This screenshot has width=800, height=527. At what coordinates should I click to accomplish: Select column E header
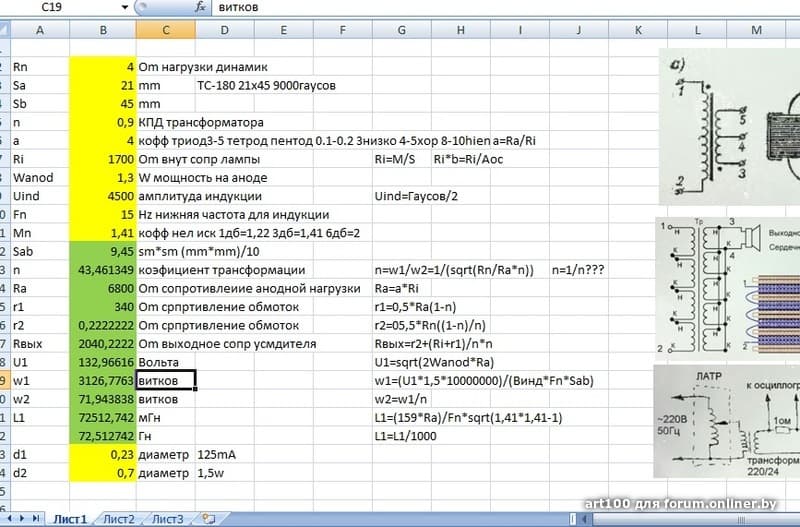284,30
